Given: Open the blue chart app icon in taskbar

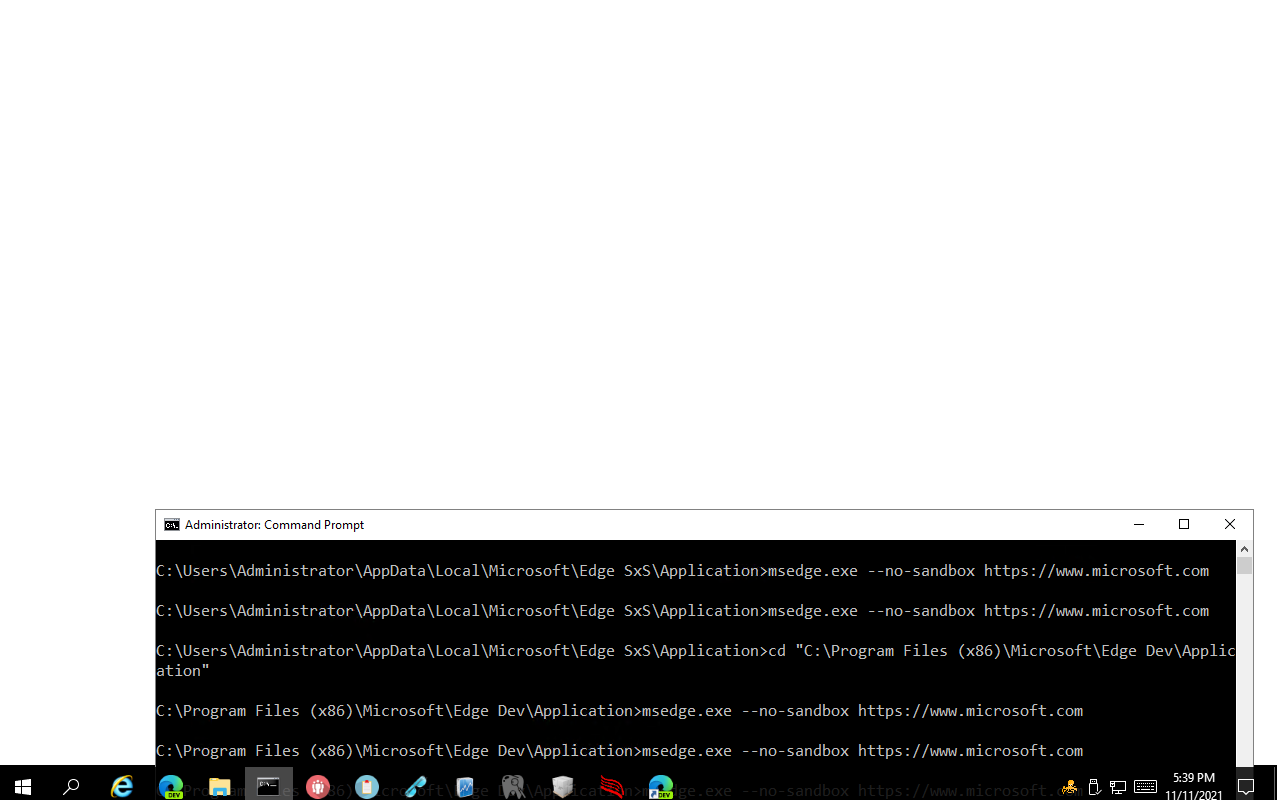Looking at the screenshot, I should (465, 787).
